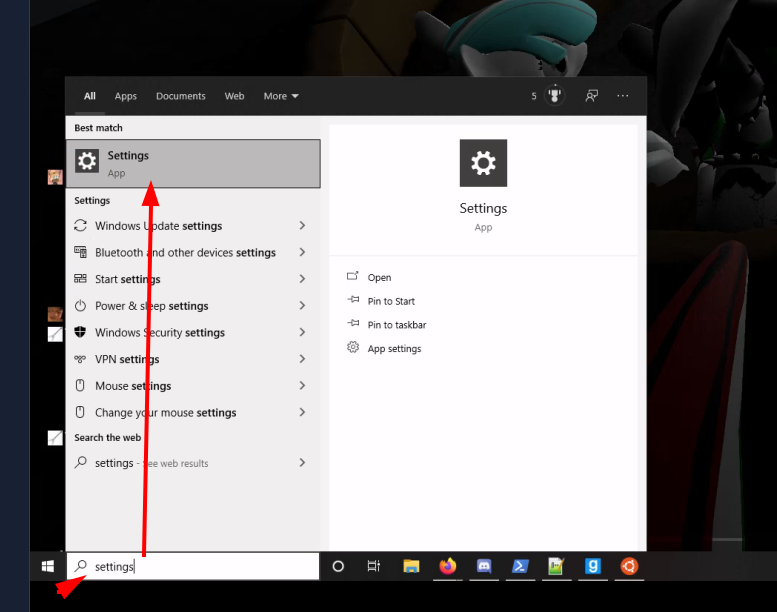Click the large Settings gear tile in preview pane
Screen dimensions: 777x612
tap(483, 163)
